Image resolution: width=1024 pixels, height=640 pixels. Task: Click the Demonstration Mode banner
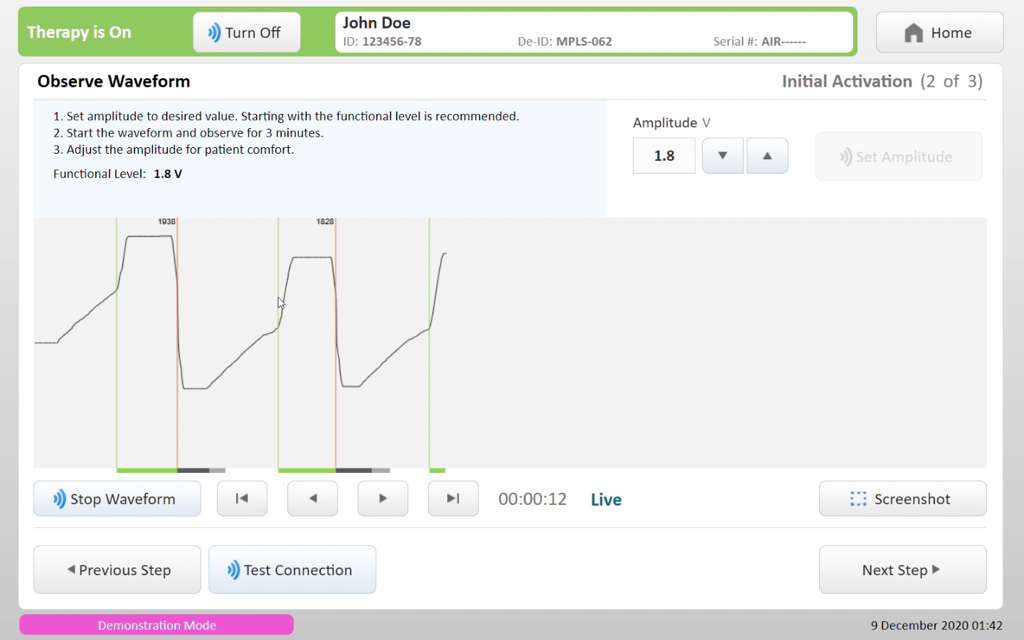(157, 625)
